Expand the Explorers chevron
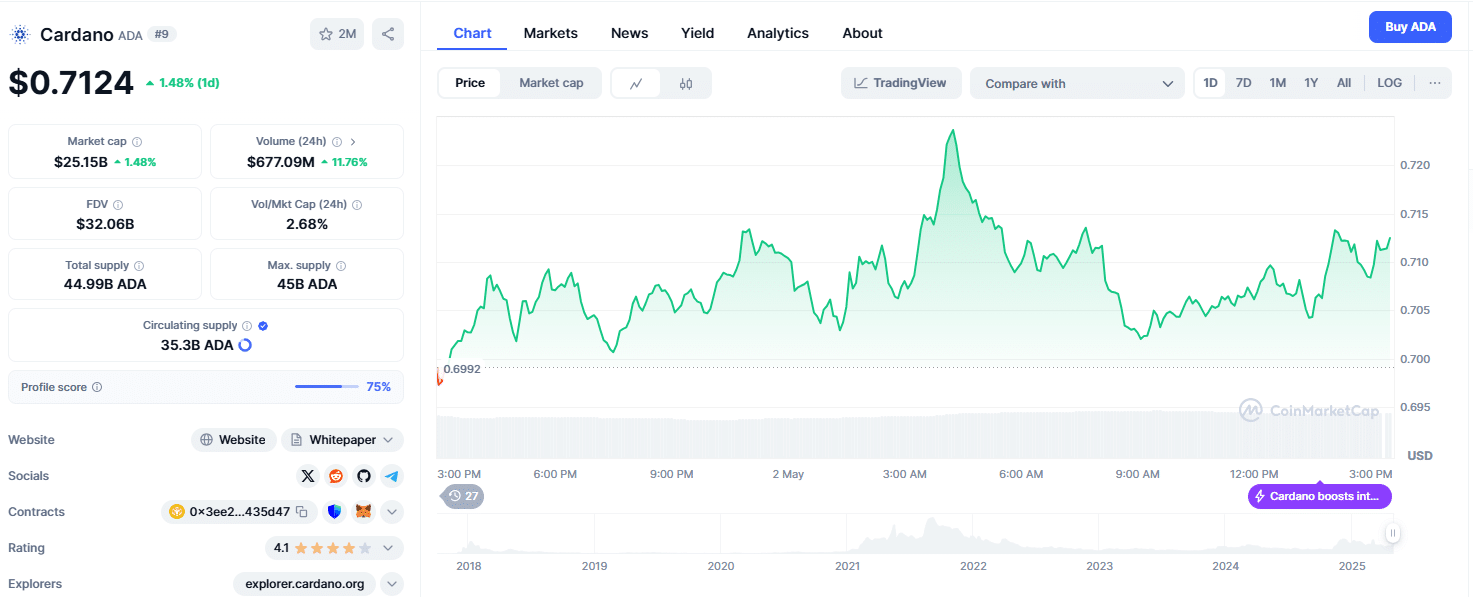1473x597 pixels. [392, 584]
